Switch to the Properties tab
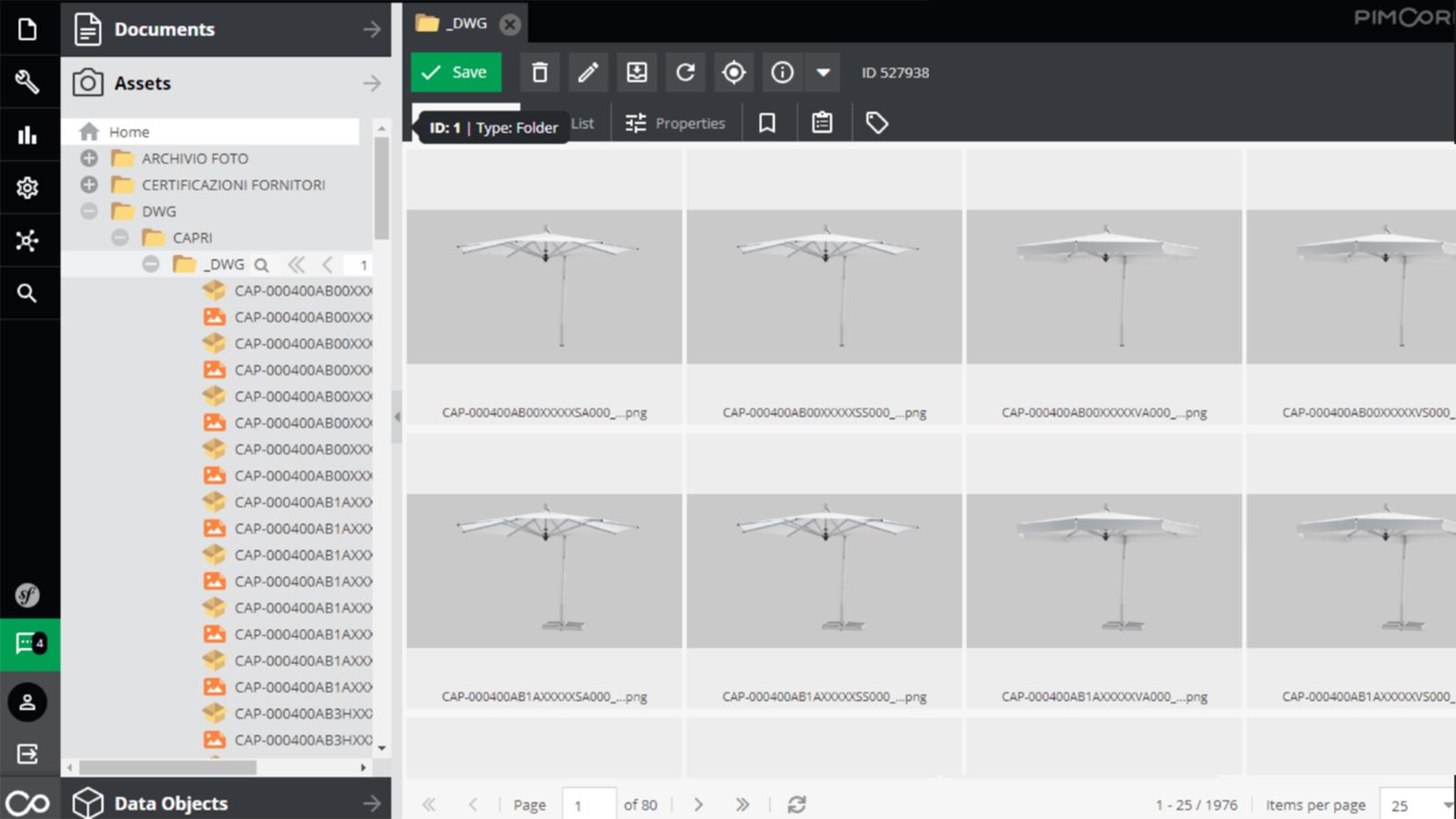This screenshot has height=819, width=1456. click(675, 123)
